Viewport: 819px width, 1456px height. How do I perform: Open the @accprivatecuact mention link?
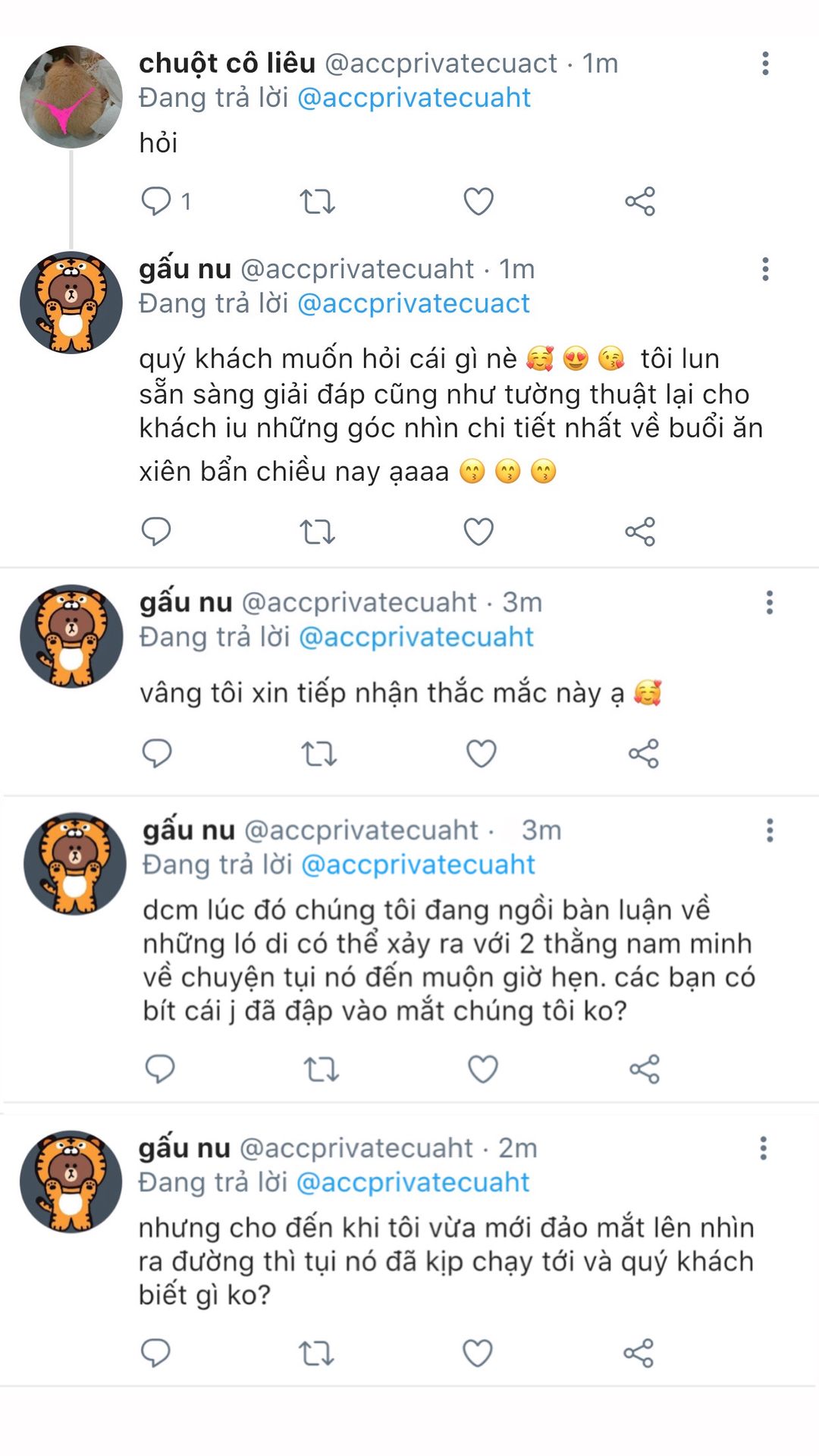pos(413,303)
